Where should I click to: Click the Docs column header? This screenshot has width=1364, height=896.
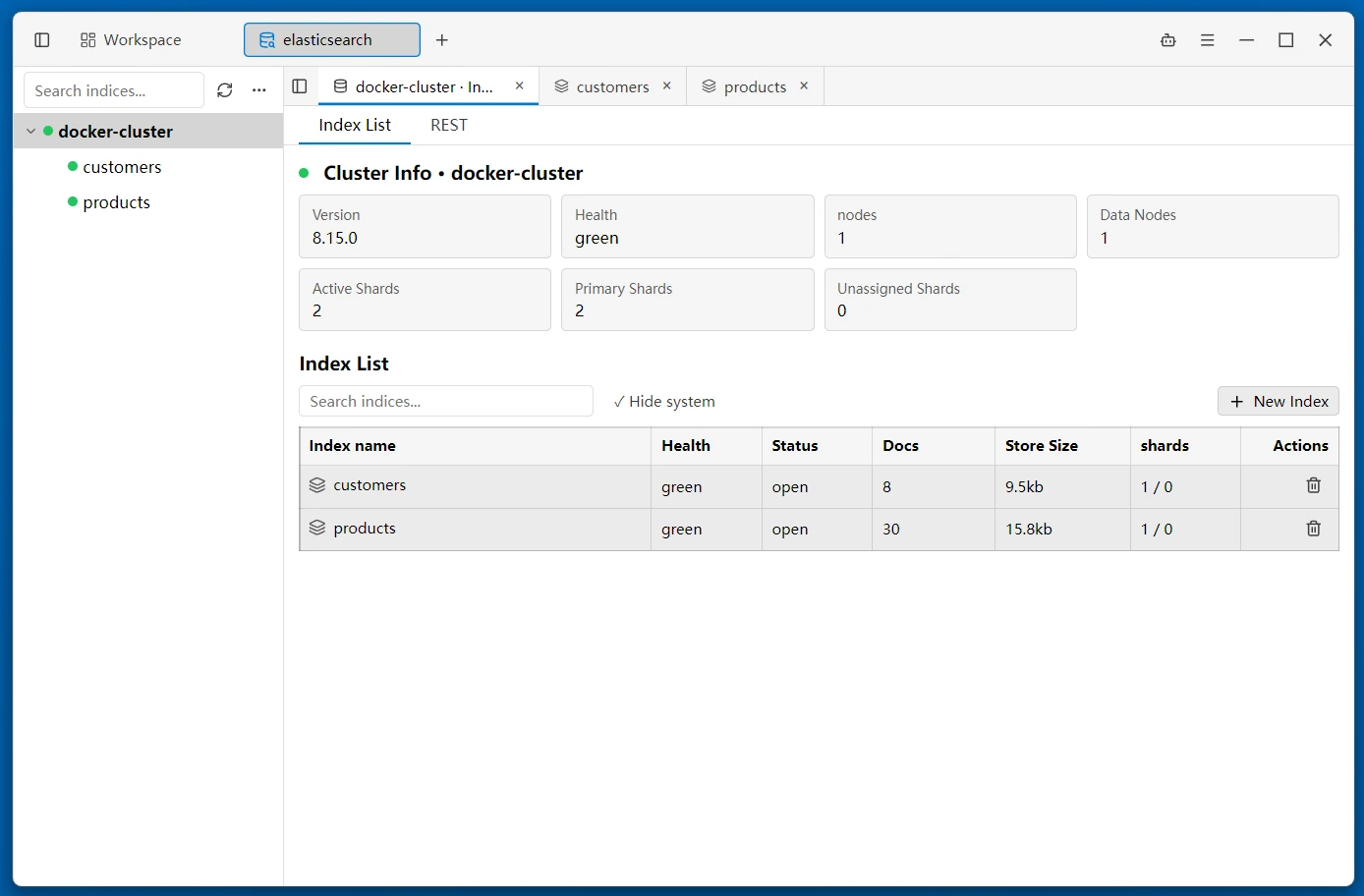pos(934,446)
